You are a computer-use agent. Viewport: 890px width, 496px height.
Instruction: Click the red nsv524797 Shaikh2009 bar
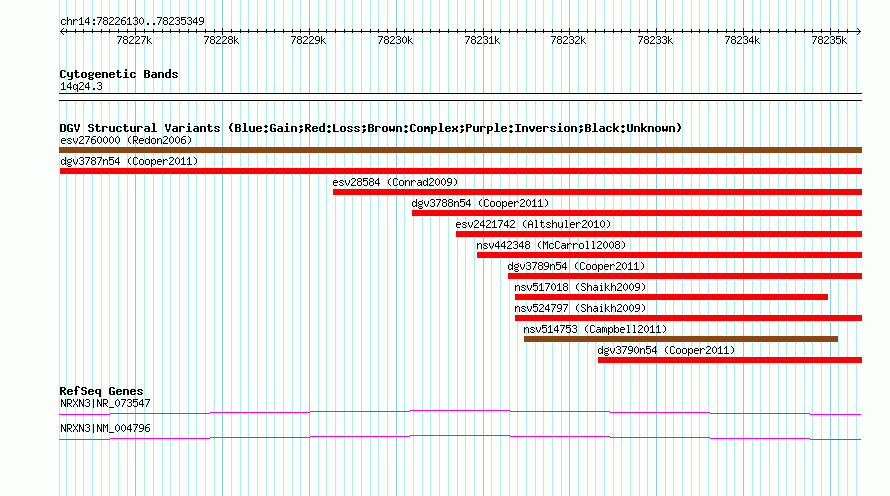coord(688,318)
